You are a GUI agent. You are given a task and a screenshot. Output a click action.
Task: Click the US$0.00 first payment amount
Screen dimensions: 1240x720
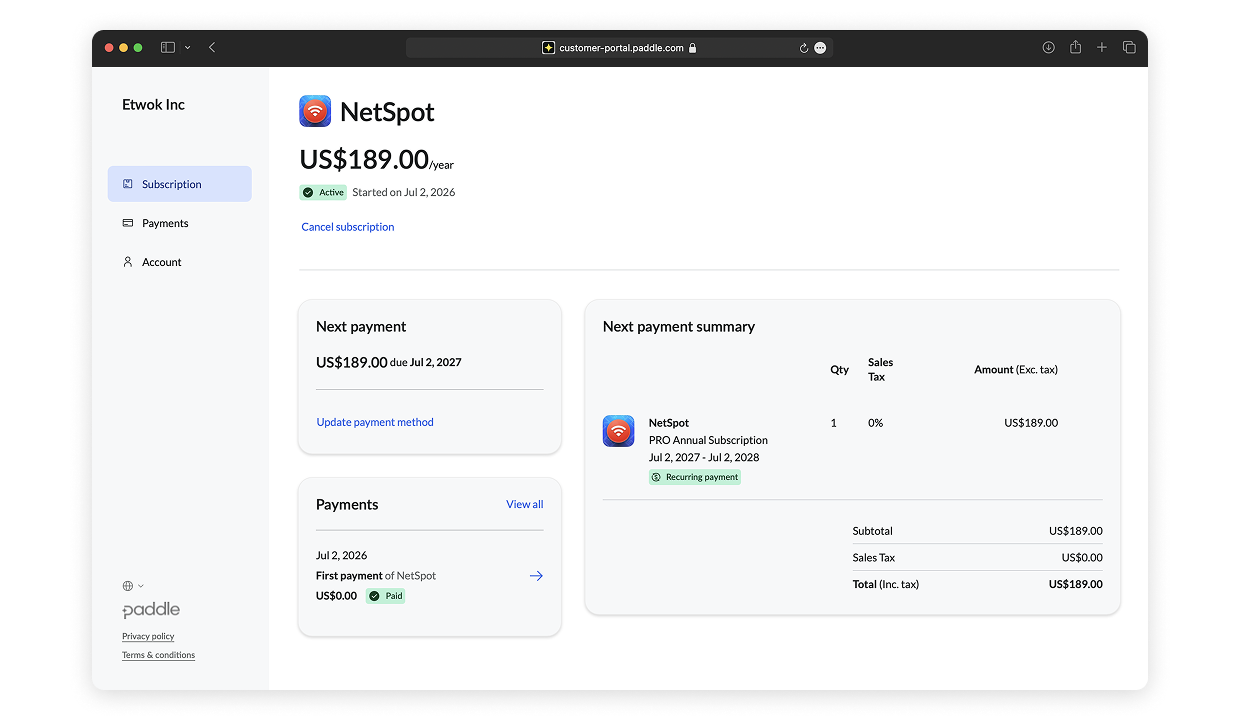(x=336, y=596)
